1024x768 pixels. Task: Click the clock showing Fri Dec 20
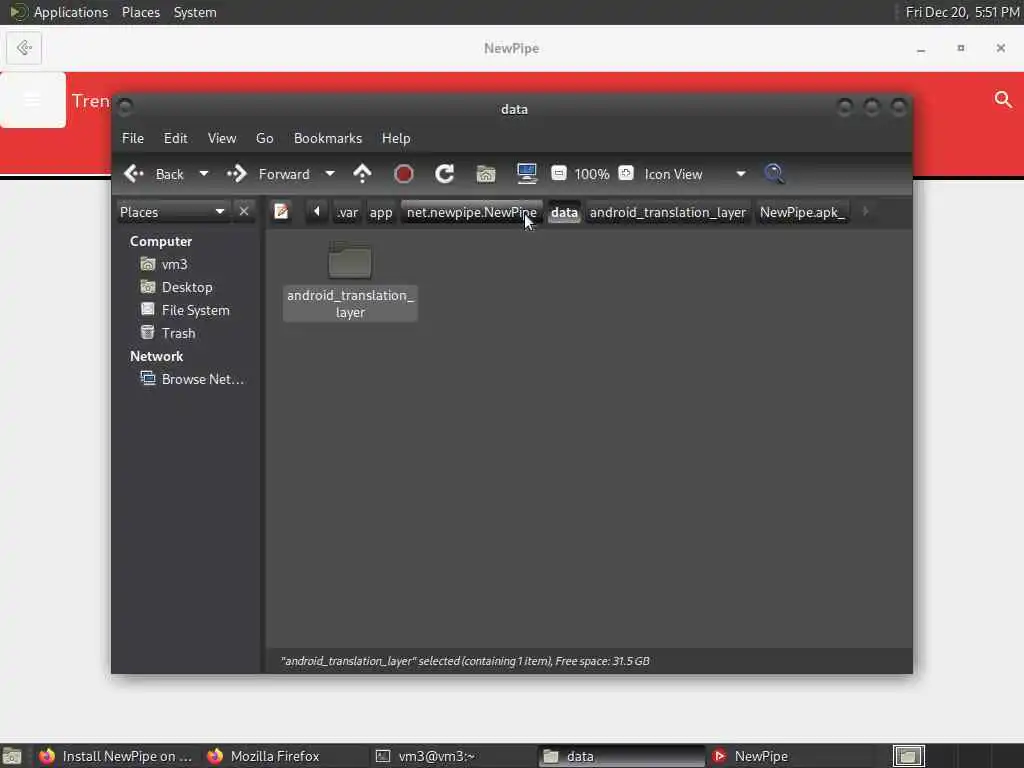pos(962,12)
